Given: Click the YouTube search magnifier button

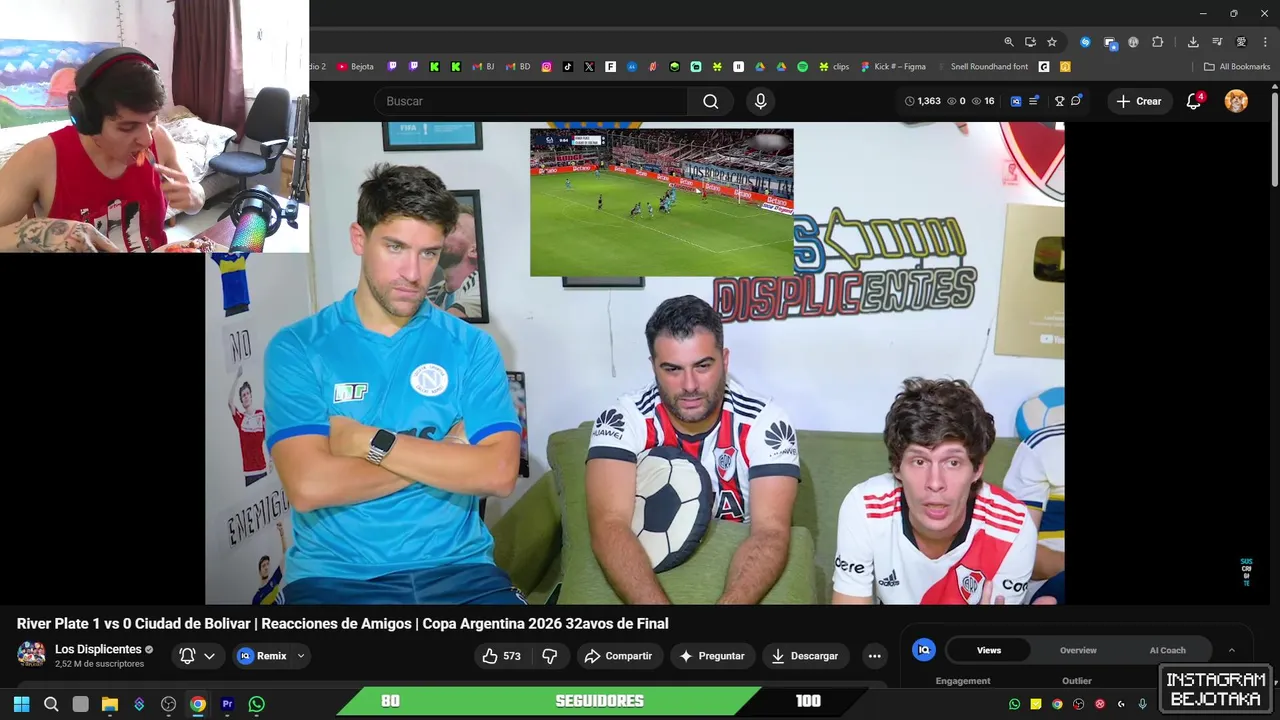Looking at the screenshot, I should tap(710, 101).
